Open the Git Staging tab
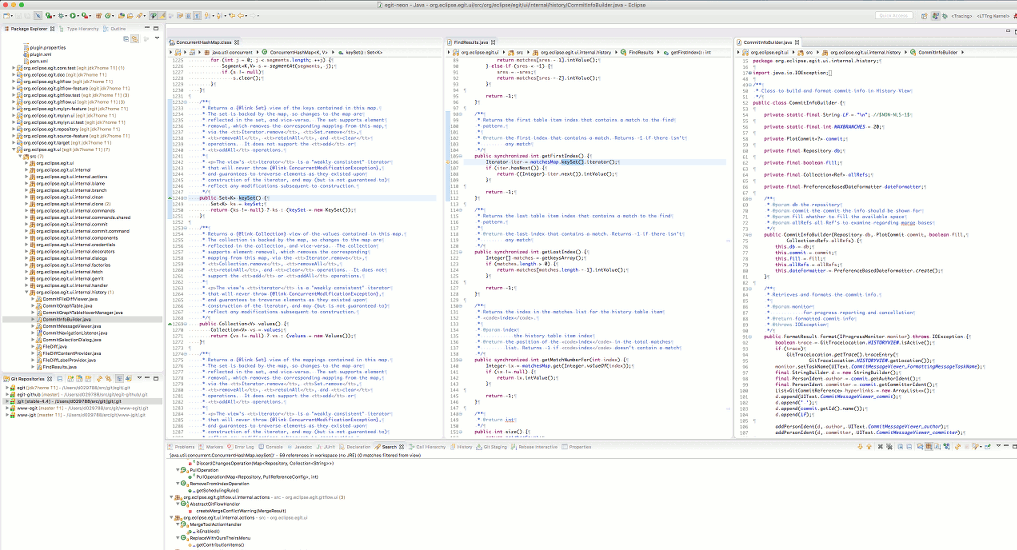This screenshot has height=550, width=1017. [495, 446]
